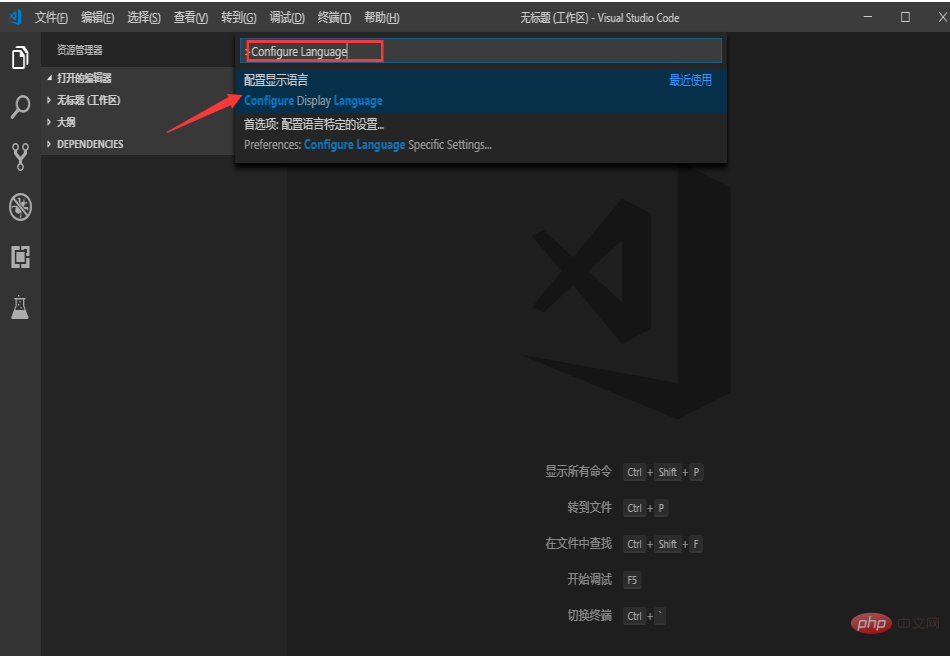
Task: Open the Test flask icon
Action: tap(20, 306)
